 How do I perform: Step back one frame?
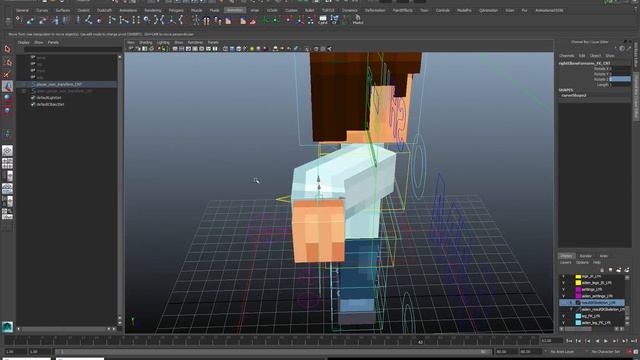pyautogui.click(x=578, y=341)
